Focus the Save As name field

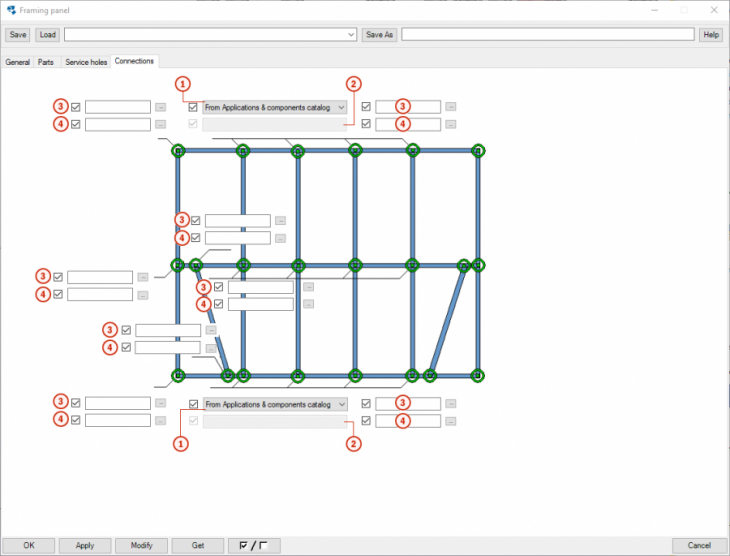548,34
